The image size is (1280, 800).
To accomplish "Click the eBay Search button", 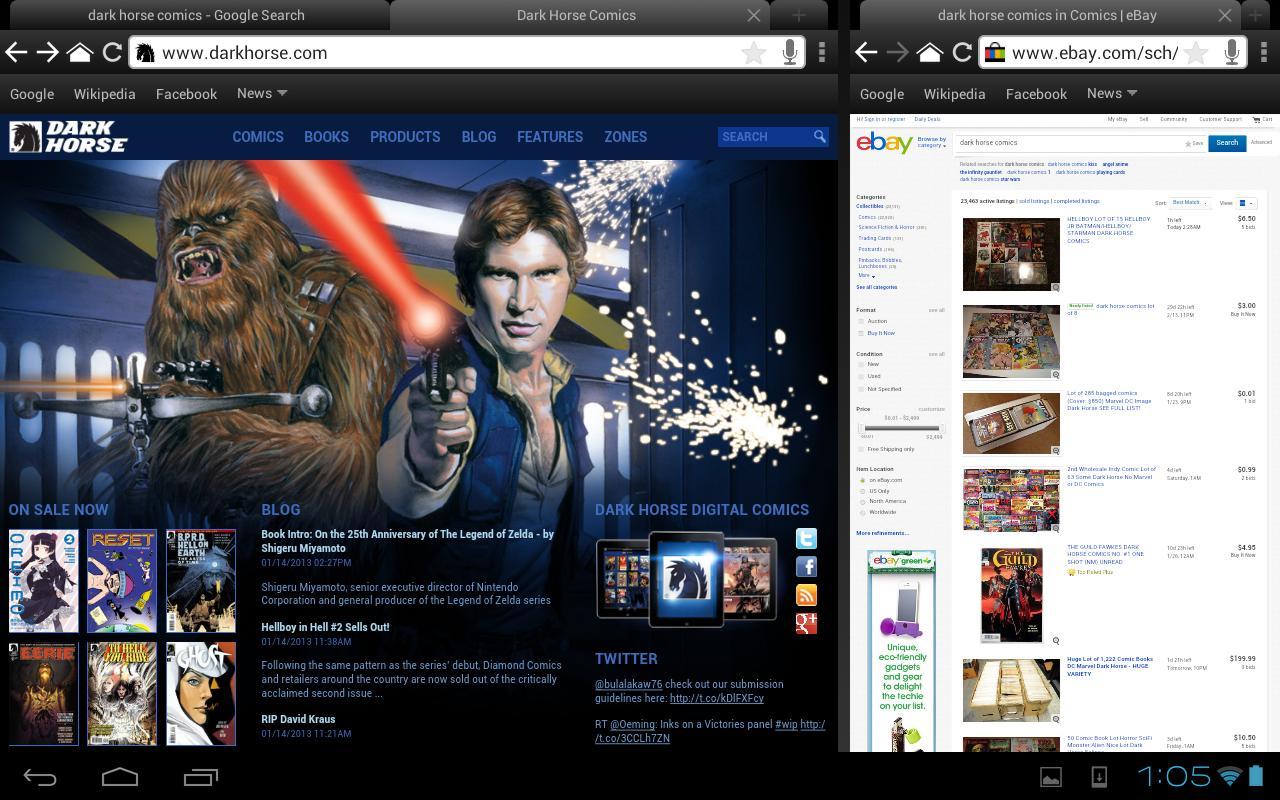I will click(1227, 143).
